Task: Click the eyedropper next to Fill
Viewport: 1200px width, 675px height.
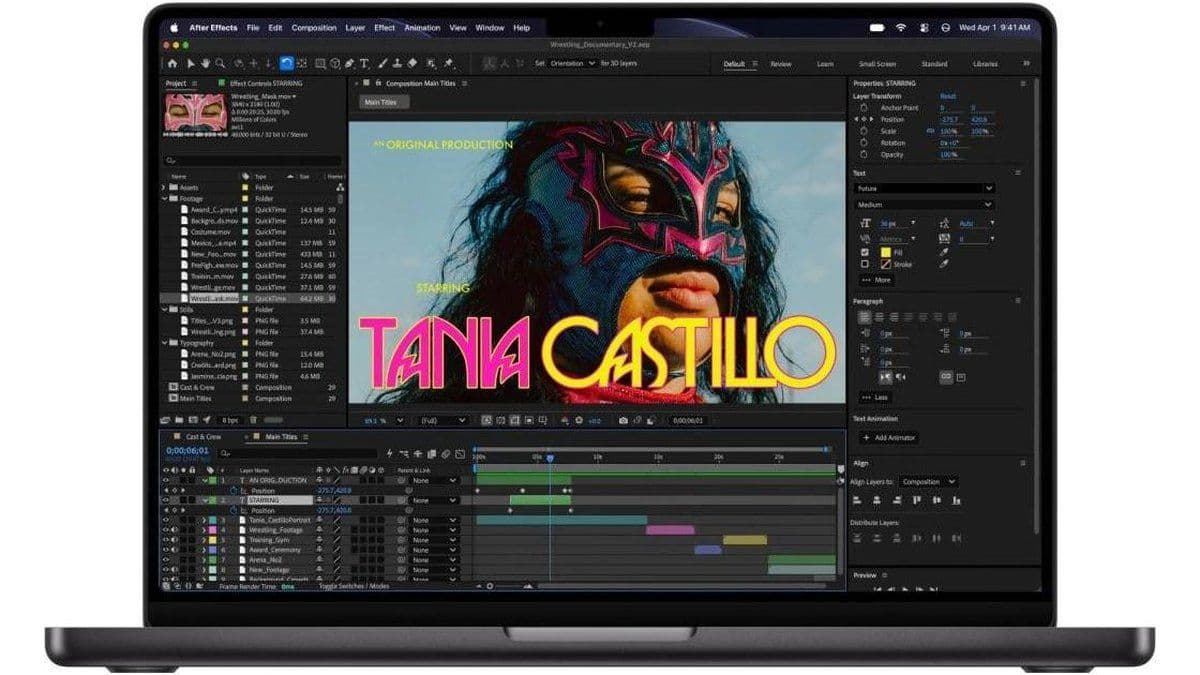Action: coord(942,253)
